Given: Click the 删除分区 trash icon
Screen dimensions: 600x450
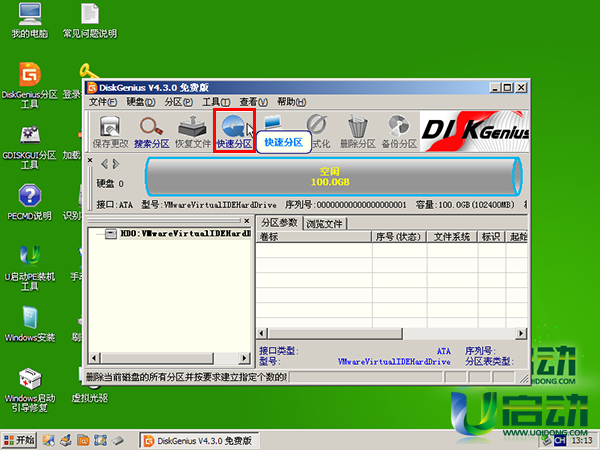Looking at the screenshot, I should tap(358, 132).
